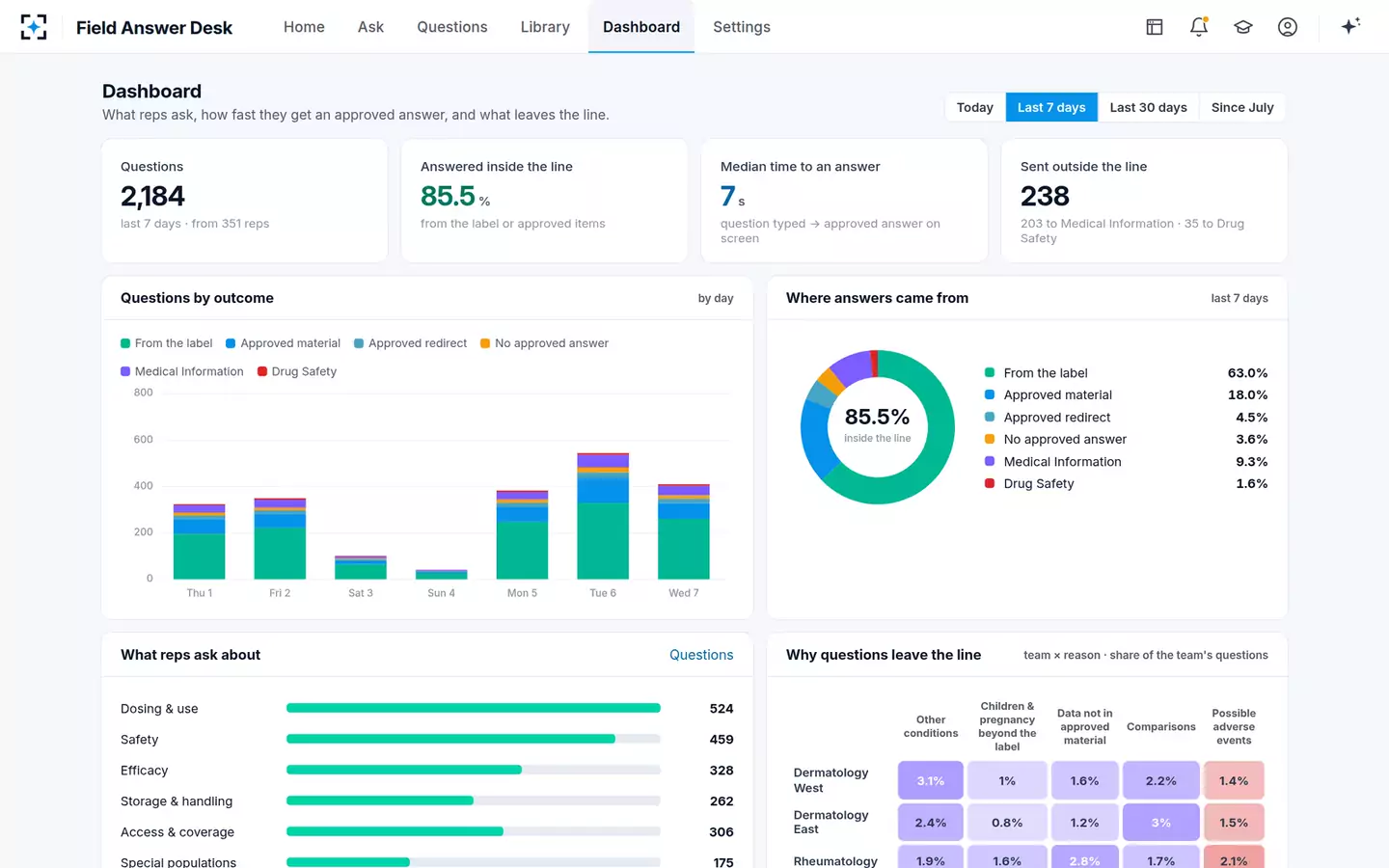This screenshot has height=868, width=1389.
Task: Switch range to Last 30 days
Action: (1149, 107)
